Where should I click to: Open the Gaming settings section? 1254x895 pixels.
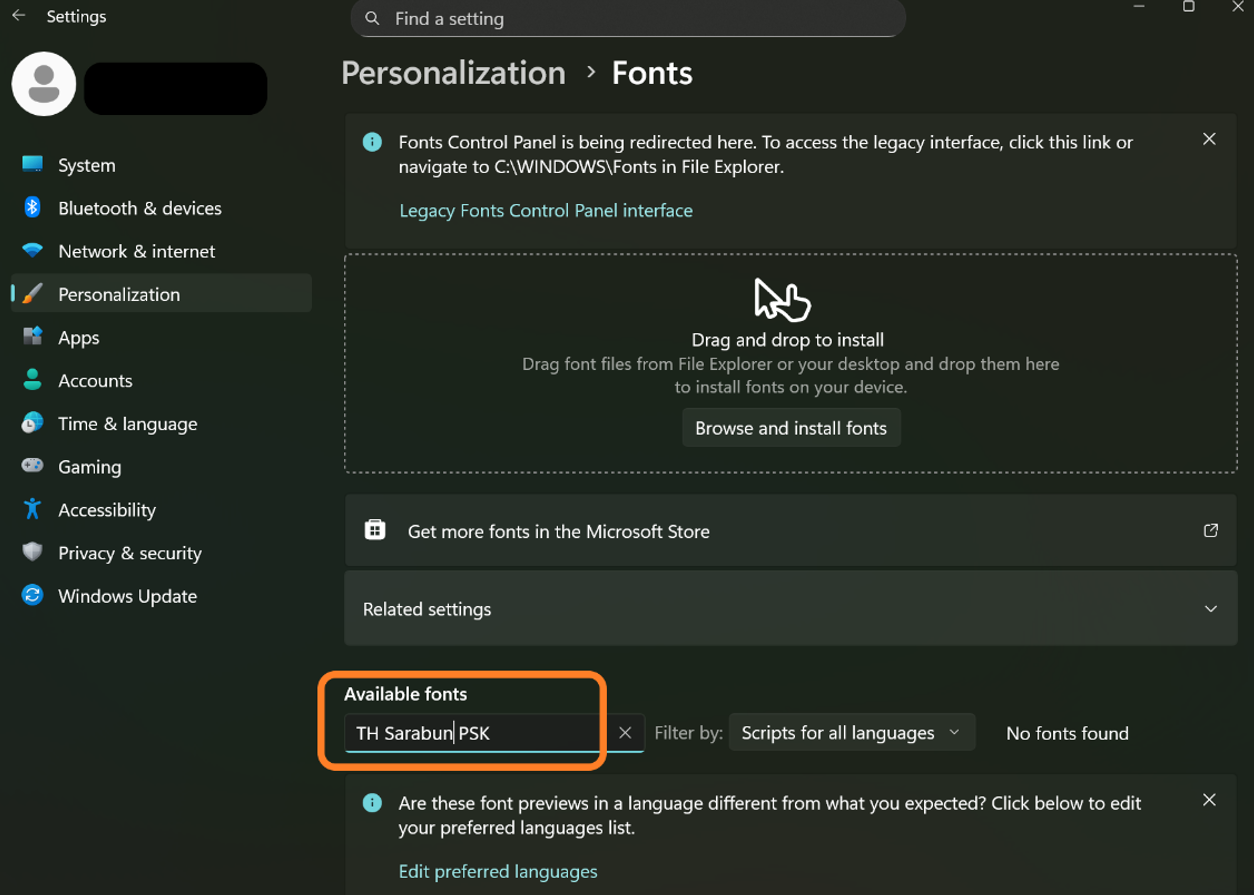(x=89, y=466)
